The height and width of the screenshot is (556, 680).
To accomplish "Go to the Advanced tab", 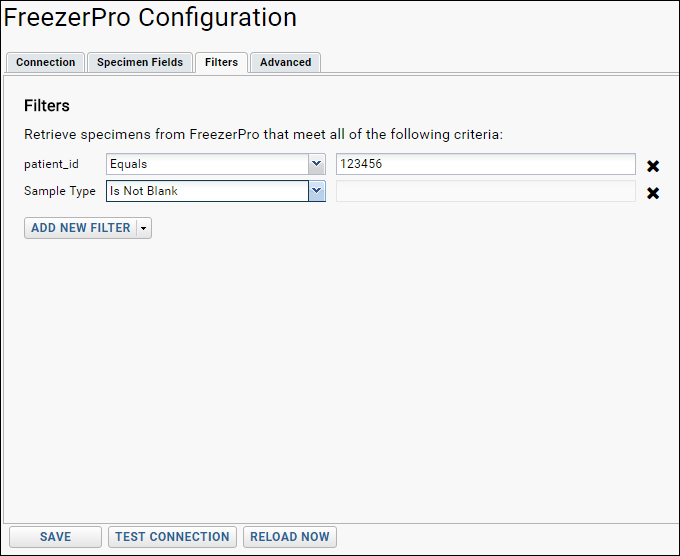I will pos(285,62).
